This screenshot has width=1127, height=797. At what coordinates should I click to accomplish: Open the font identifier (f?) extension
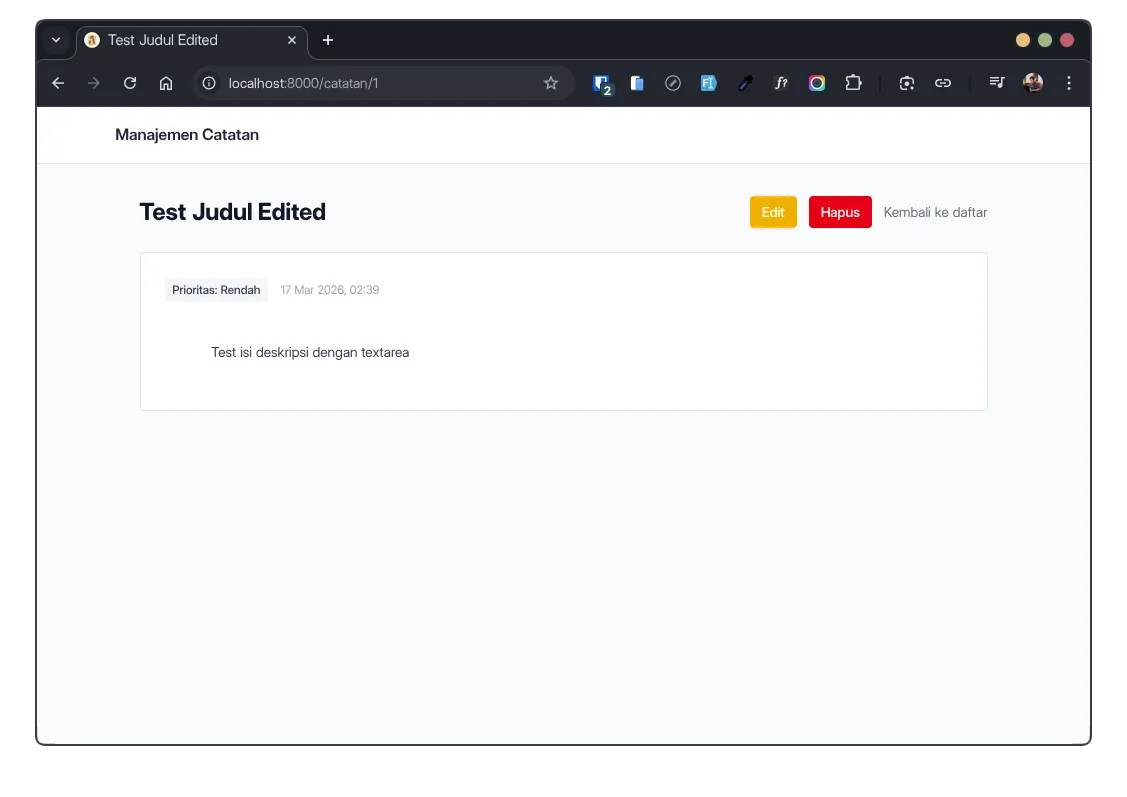781,83
